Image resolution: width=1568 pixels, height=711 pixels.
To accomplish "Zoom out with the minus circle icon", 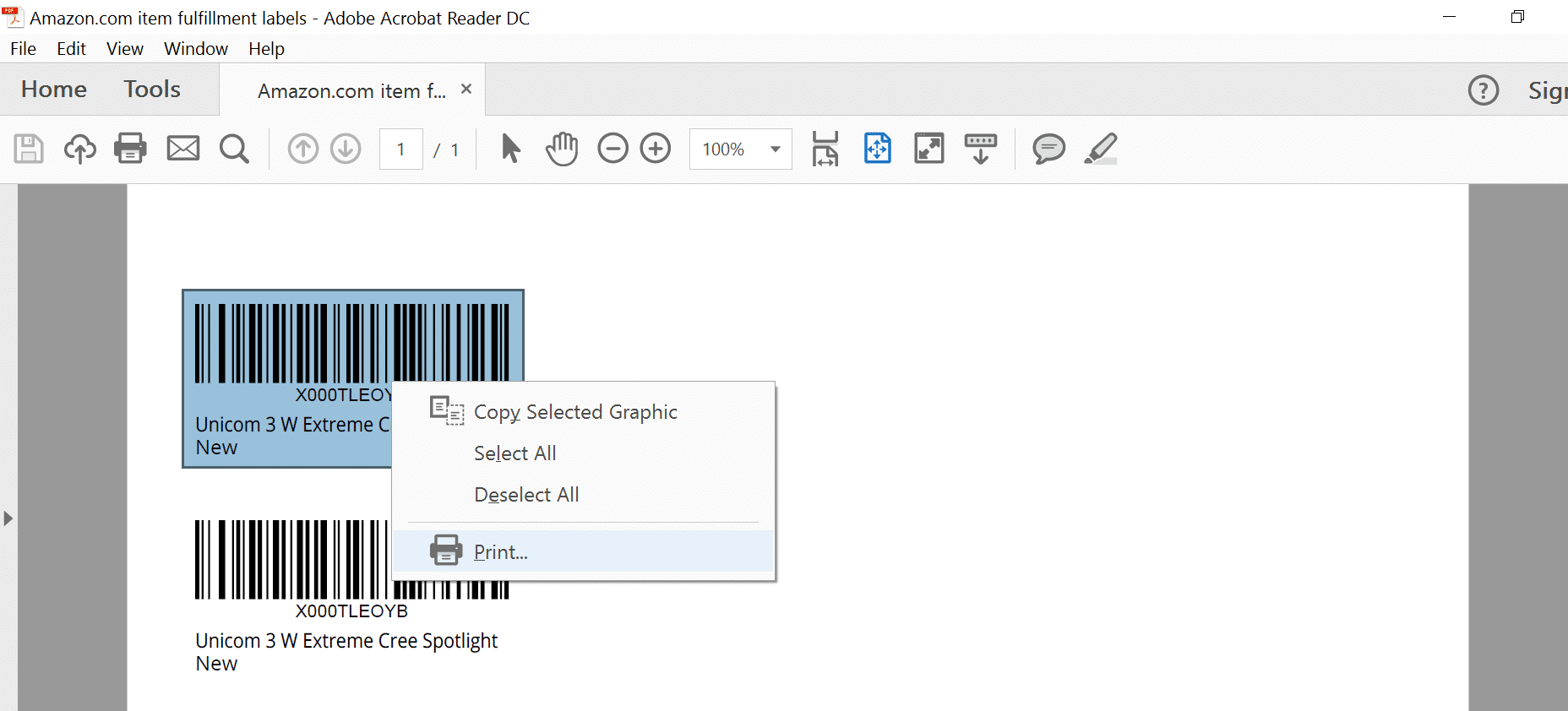I will click(613, 149).
